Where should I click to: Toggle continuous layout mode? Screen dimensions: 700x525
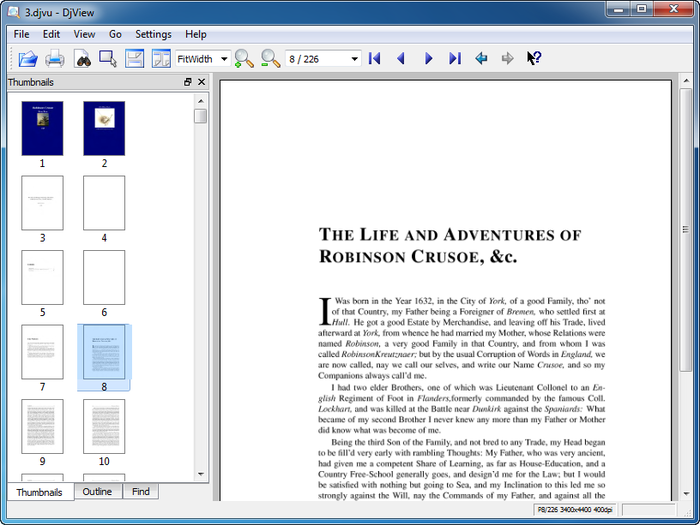tap(134, 58)
